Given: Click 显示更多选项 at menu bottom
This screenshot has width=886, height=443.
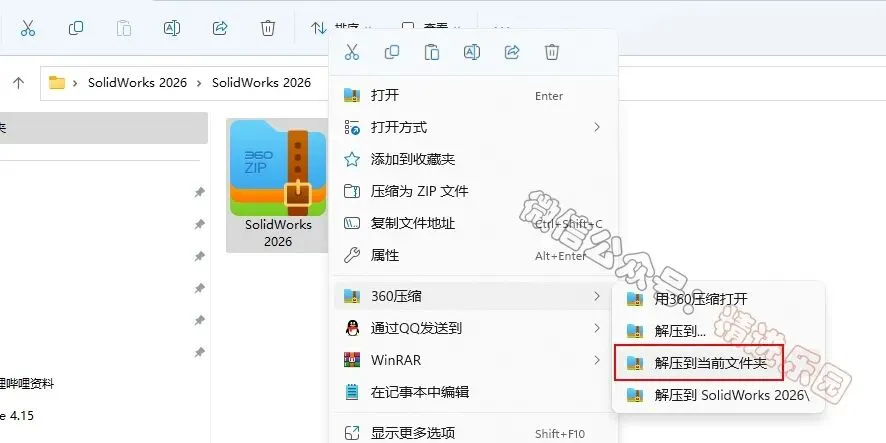Looking at the screenshot, I should 474,433.
